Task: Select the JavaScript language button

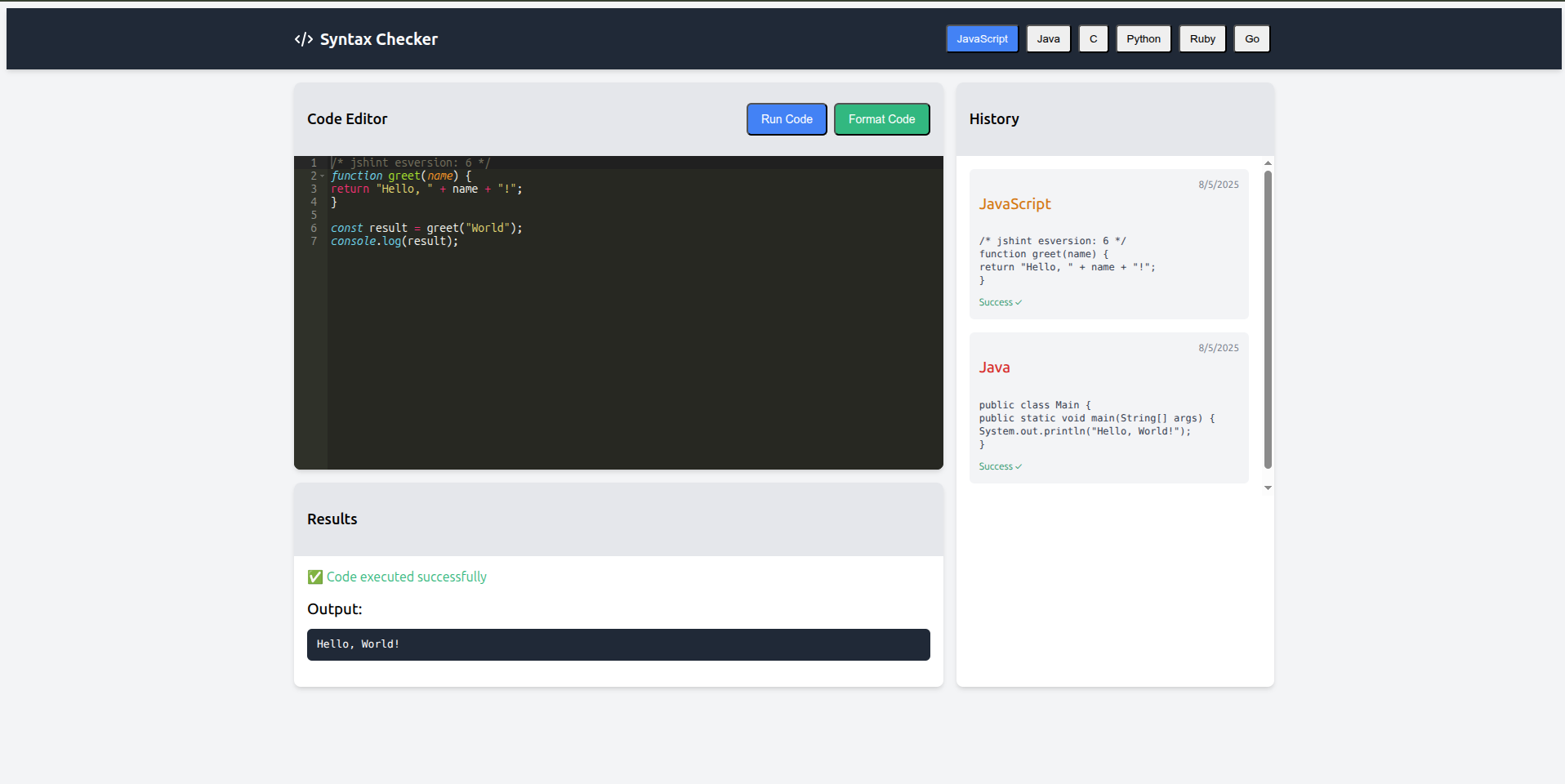Action: [x=982, y=39]
